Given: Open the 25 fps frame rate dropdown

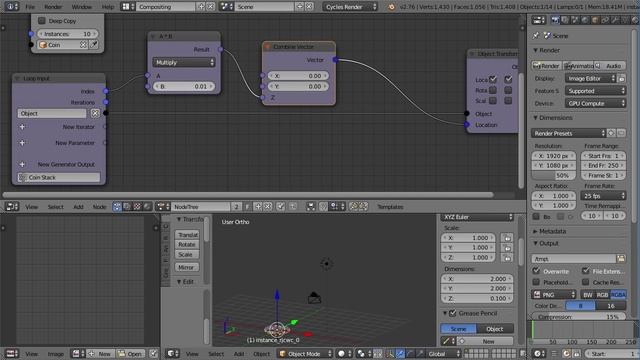Looking at the screenshot, I should (x=603, y=196).
